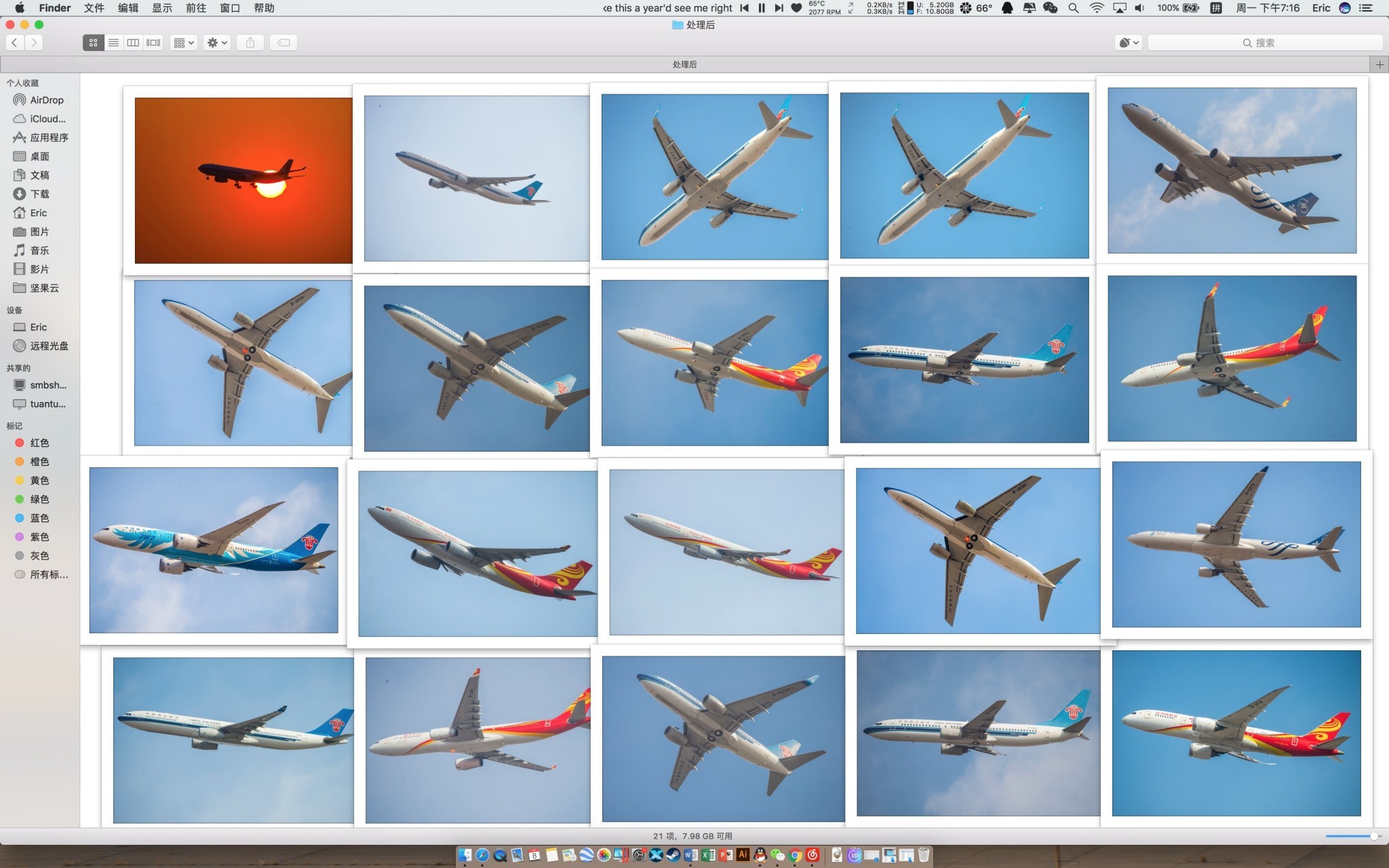Open the Eric user menu in the menu bar
The width and height of the screenshot is (1389, 868).
click(x=1320, y=8)
